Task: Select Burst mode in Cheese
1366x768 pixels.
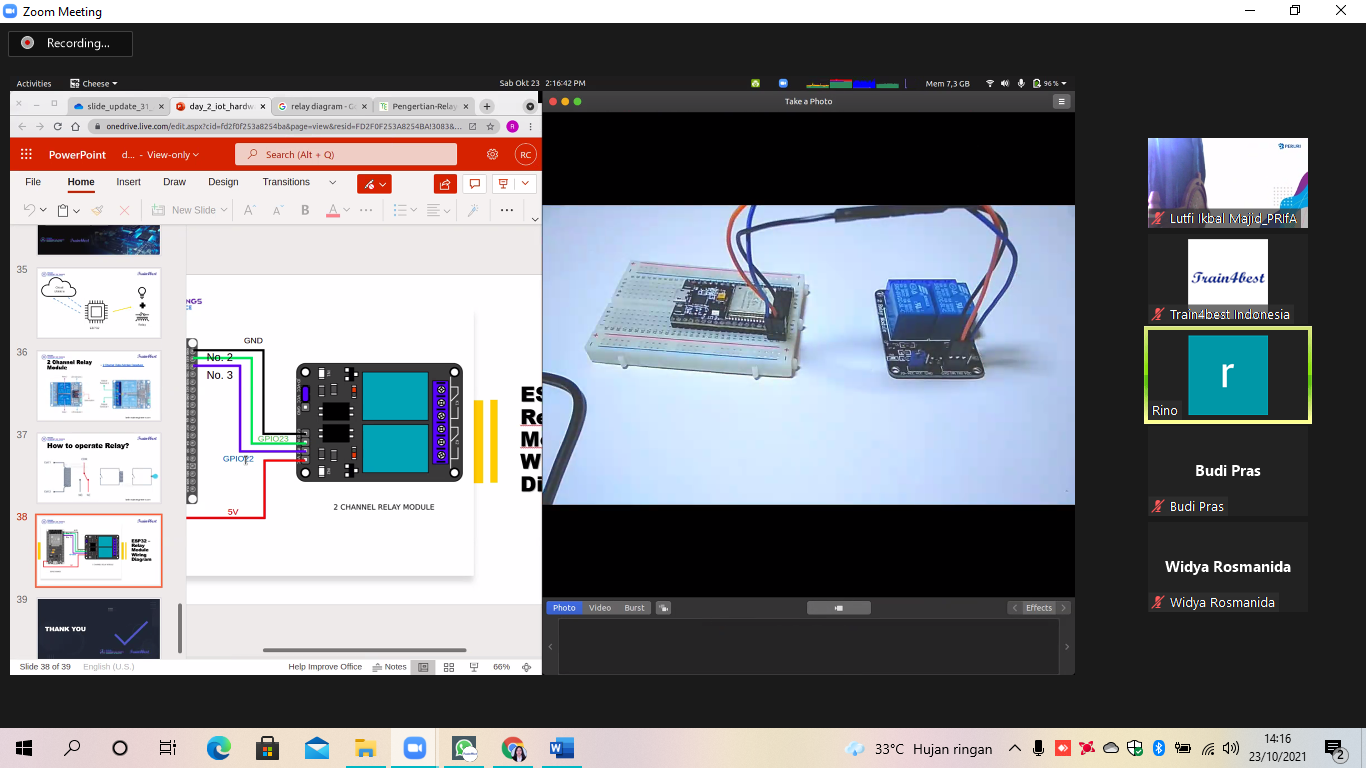Action: click(x=634, y=608)
